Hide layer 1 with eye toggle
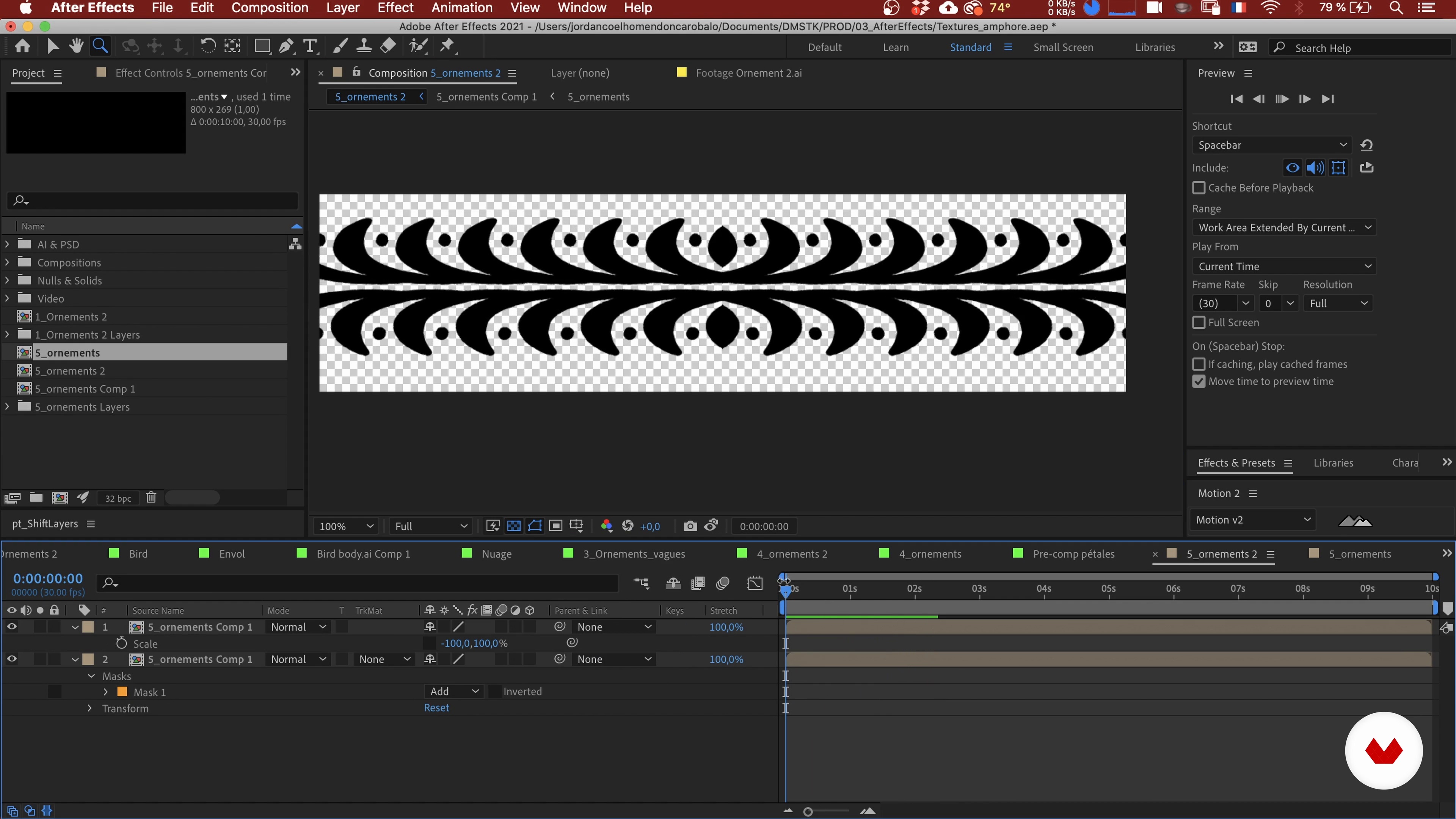This screenshot has height=819, width=1456. point(11,627)
